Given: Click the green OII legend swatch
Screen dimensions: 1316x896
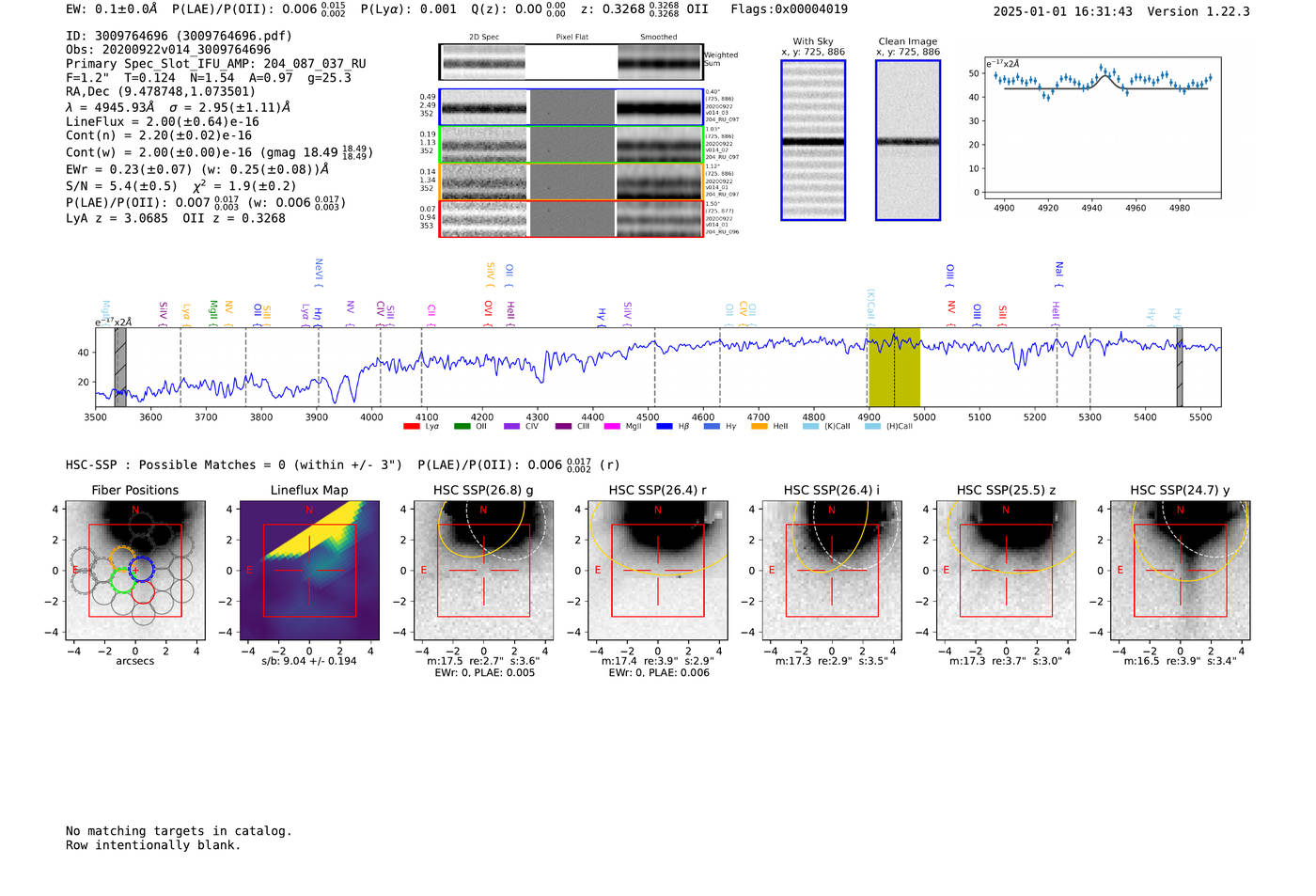Looking at the screenshot, I should tap(462, 427).
